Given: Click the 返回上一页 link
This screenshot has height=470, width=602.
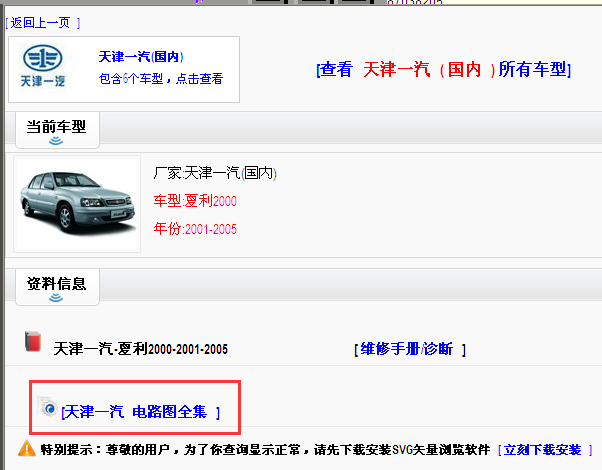Looking at the screenshot, I should click(43, 23).
